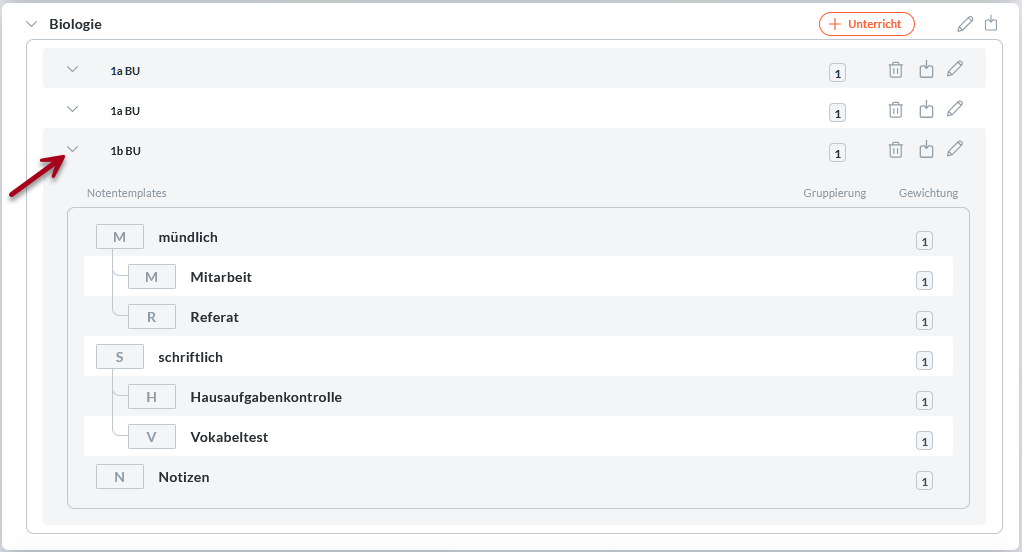Collapse the 1b BU row chevron
The height and width of the screenshot is (552, 1022).
point(72,150)
